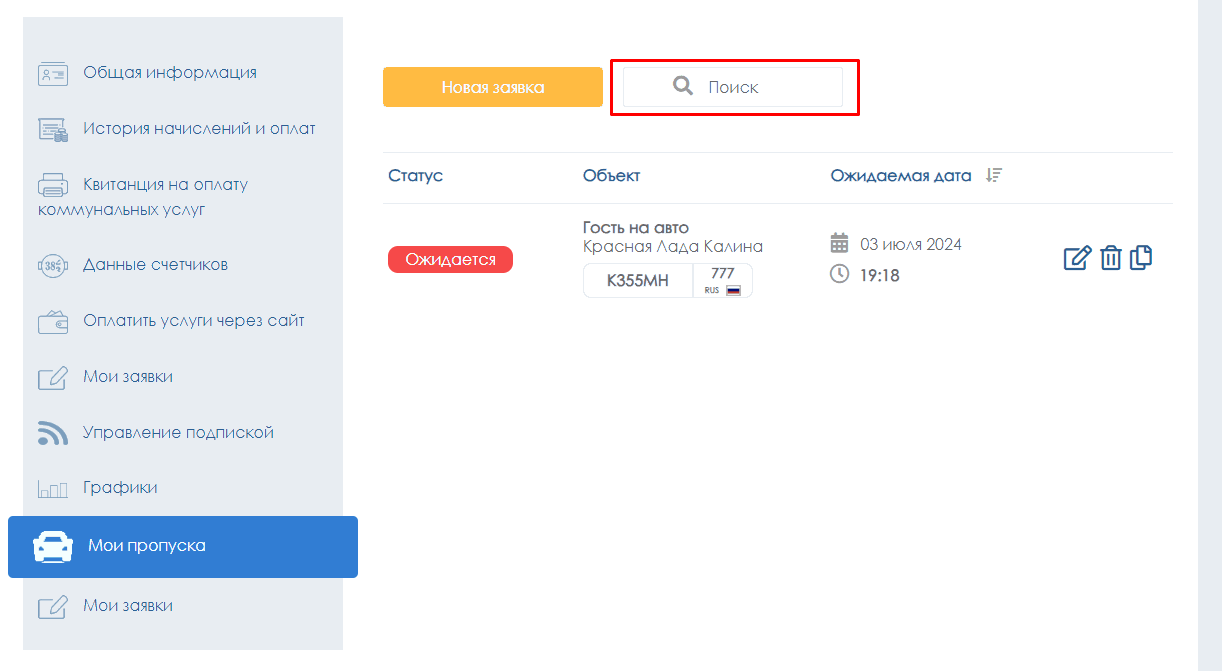The height and width of the screenshot is (671, 1222).
Task: Click the K355MH license plate
Action: (637, 281)
